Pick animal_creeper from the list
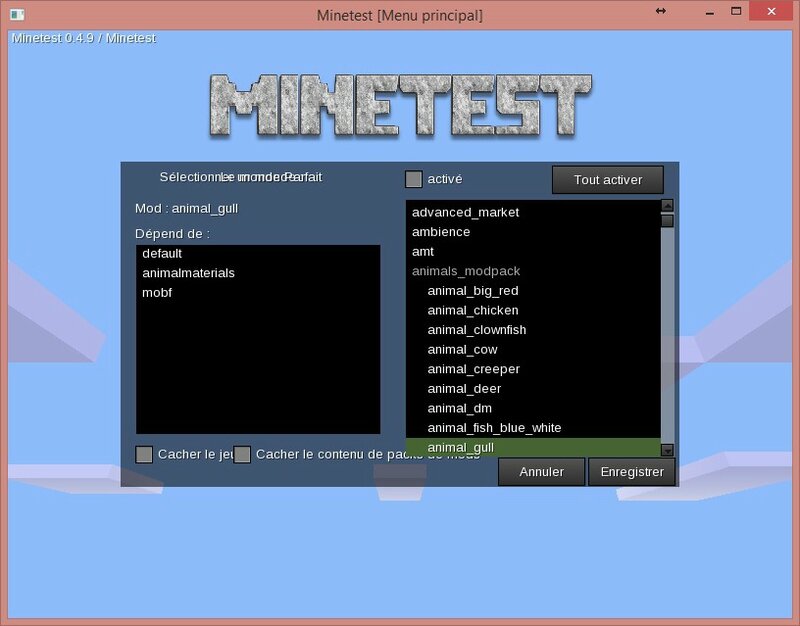 (473, 369)
